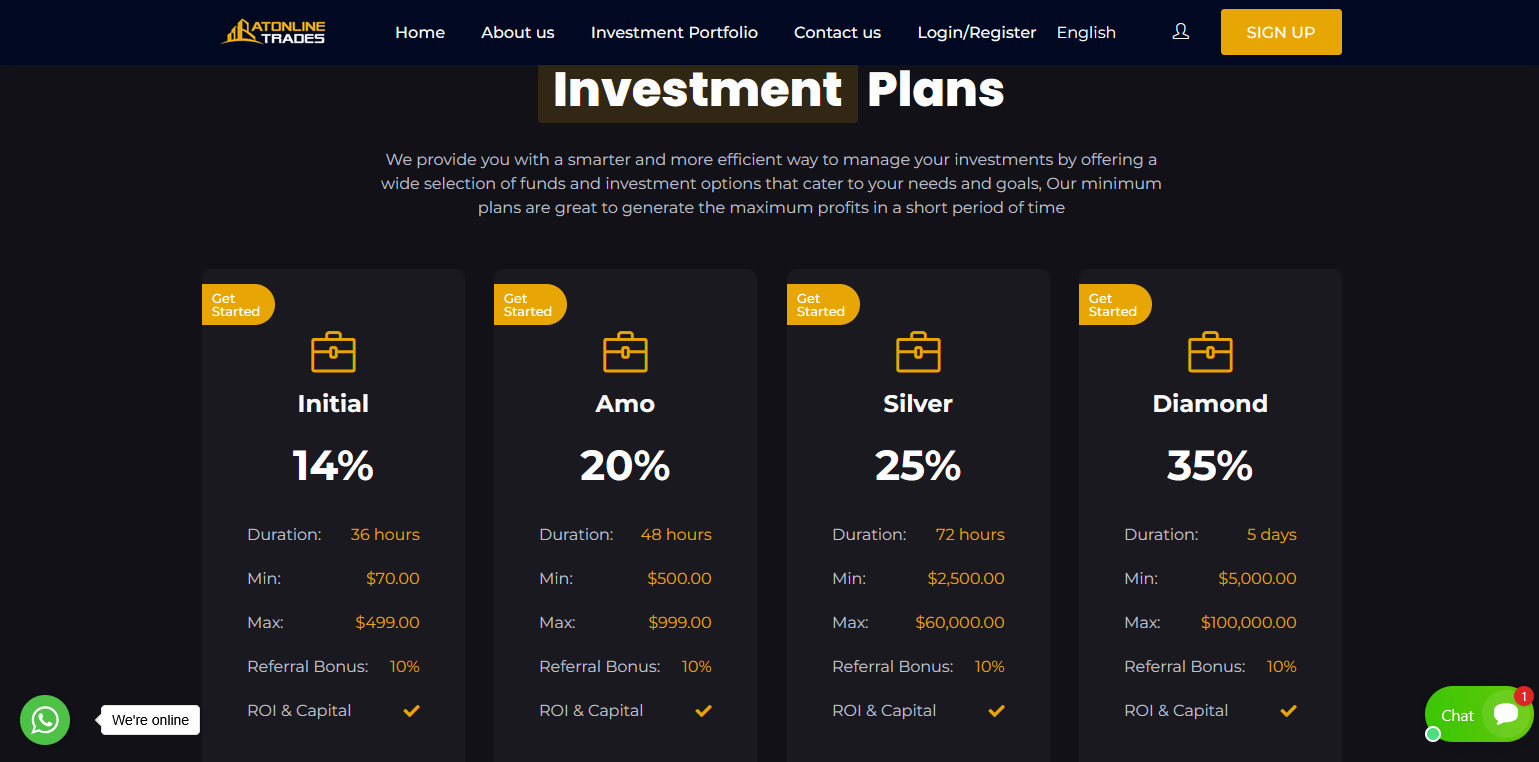Click the Atonline Trades logo
The image size is (1539, 762).
(x=273, y=32)
